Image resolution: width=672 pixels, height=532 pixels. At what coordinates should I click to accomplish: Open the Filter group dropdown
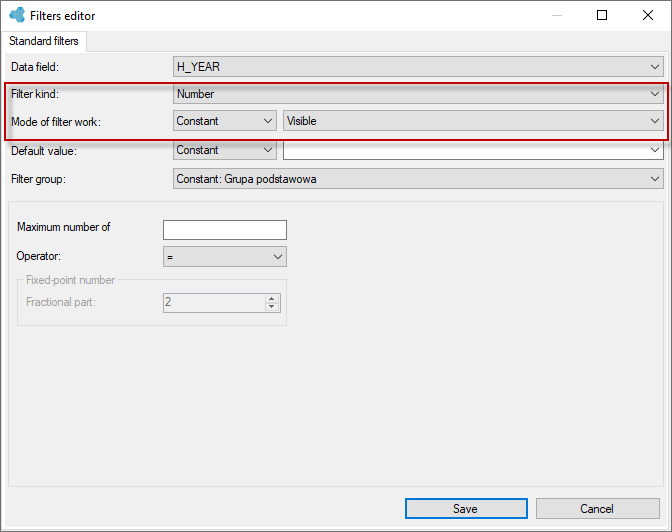[x=418, y=179]
